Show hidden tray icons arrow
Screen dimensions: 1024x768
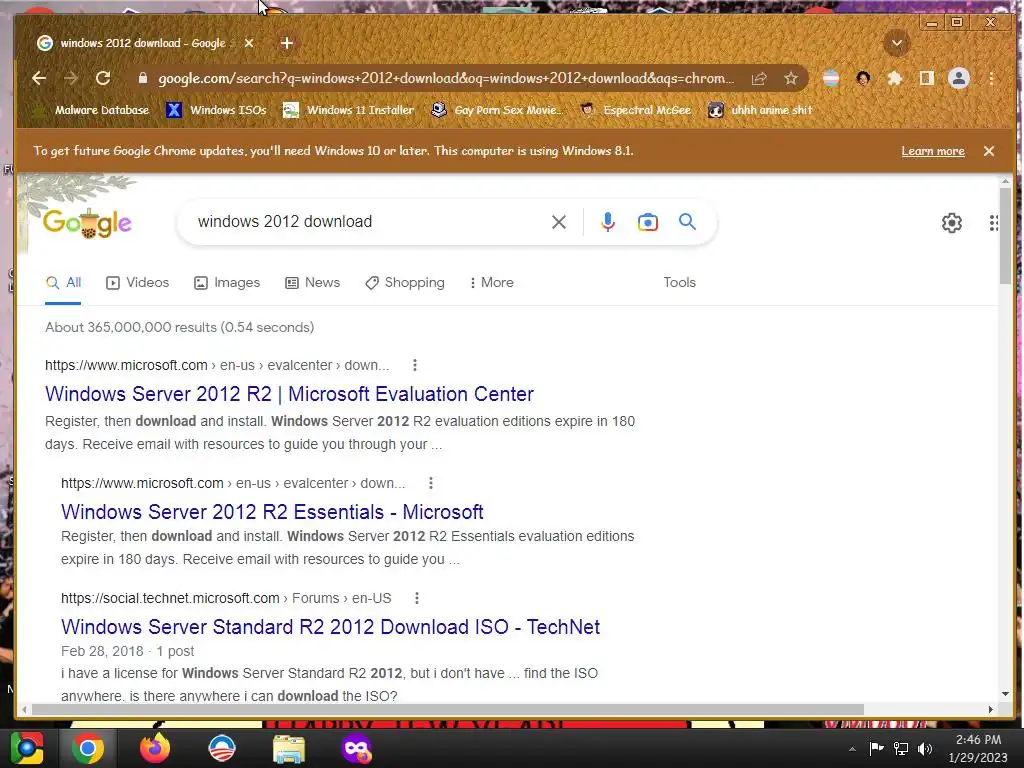pos(852,749)
